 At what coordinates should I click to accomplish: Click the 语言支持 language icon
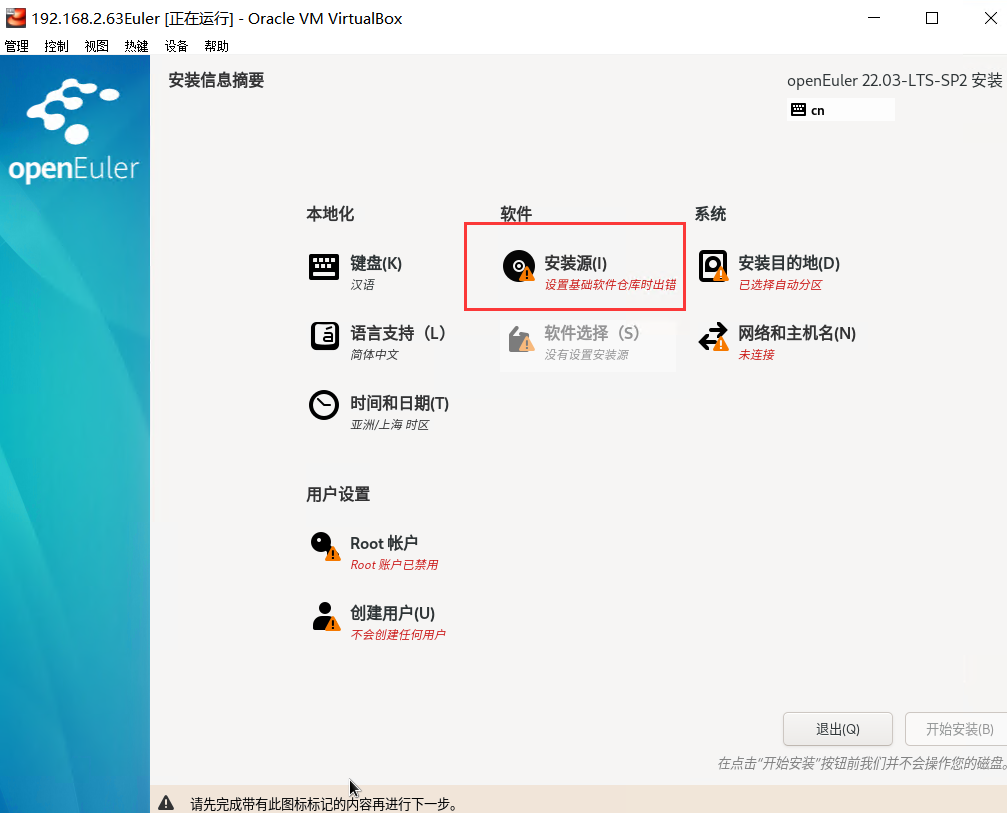[x=324, y=336]
